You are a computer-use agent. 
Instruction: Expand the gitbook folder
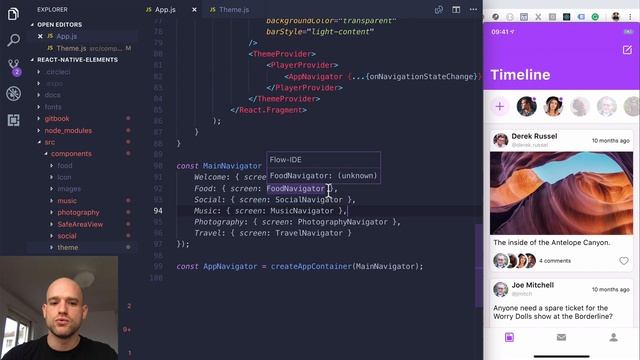coord(57,119)
